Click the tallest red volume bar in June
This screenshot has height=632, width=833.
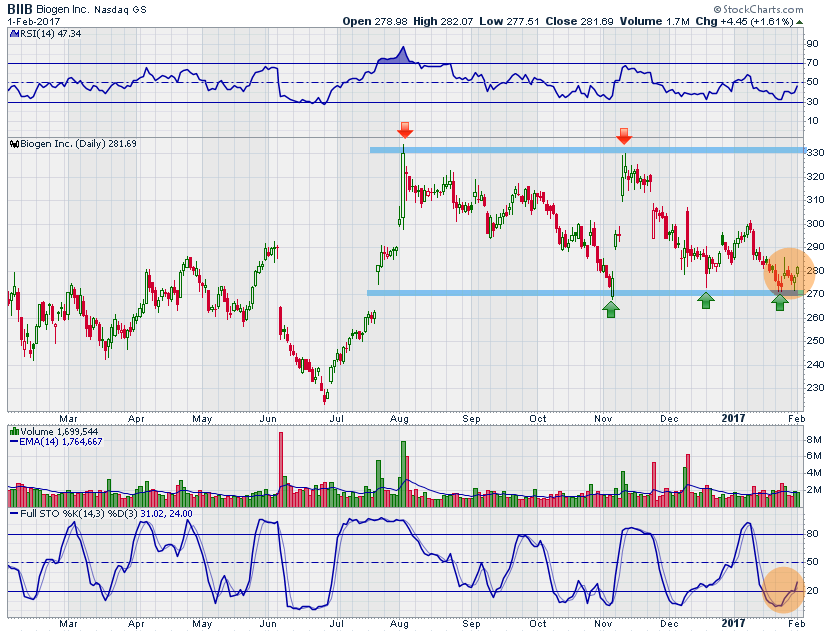(x=281, y=469)
